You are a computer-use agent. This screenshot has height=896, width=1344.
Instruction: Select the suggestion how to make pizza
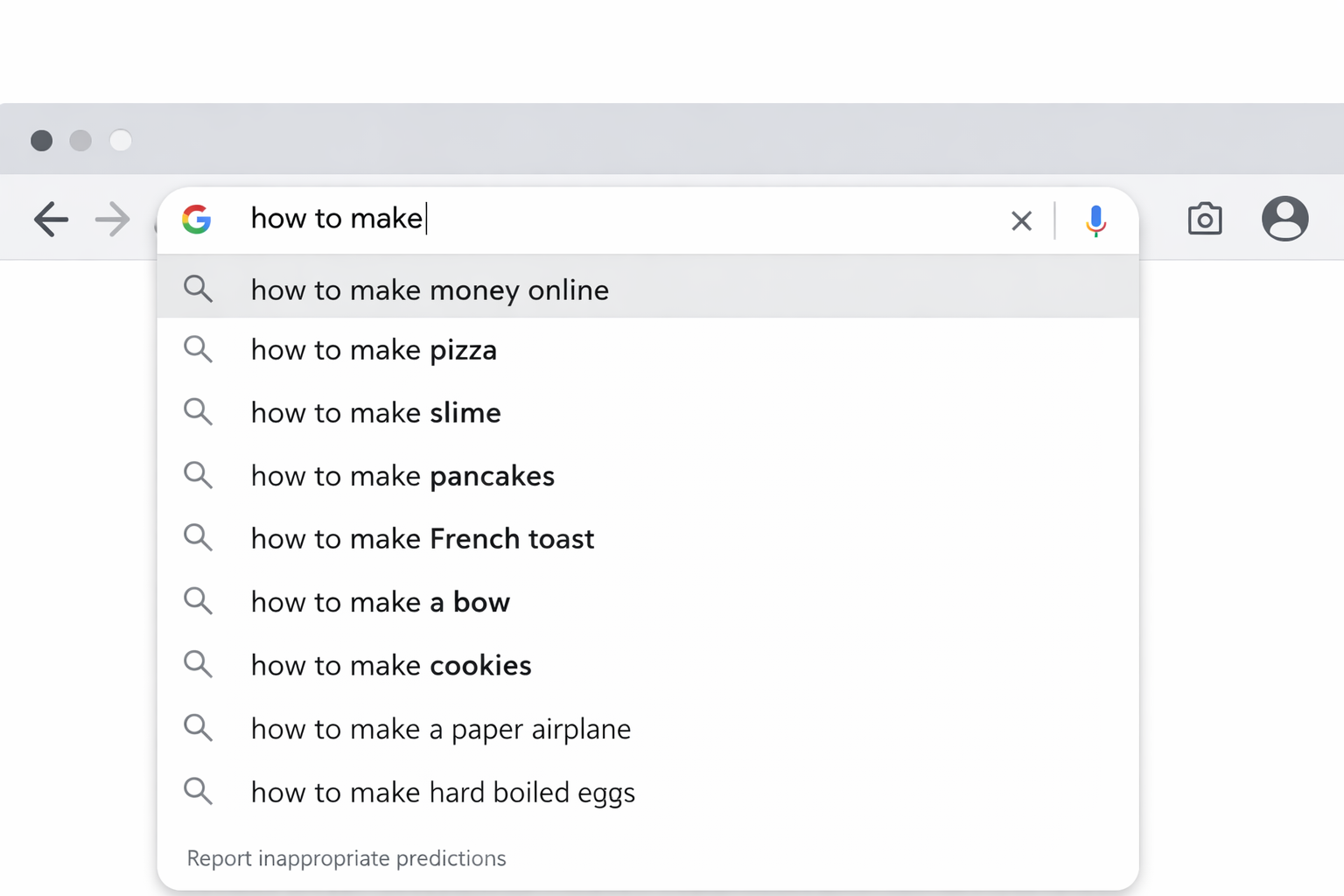374,349
